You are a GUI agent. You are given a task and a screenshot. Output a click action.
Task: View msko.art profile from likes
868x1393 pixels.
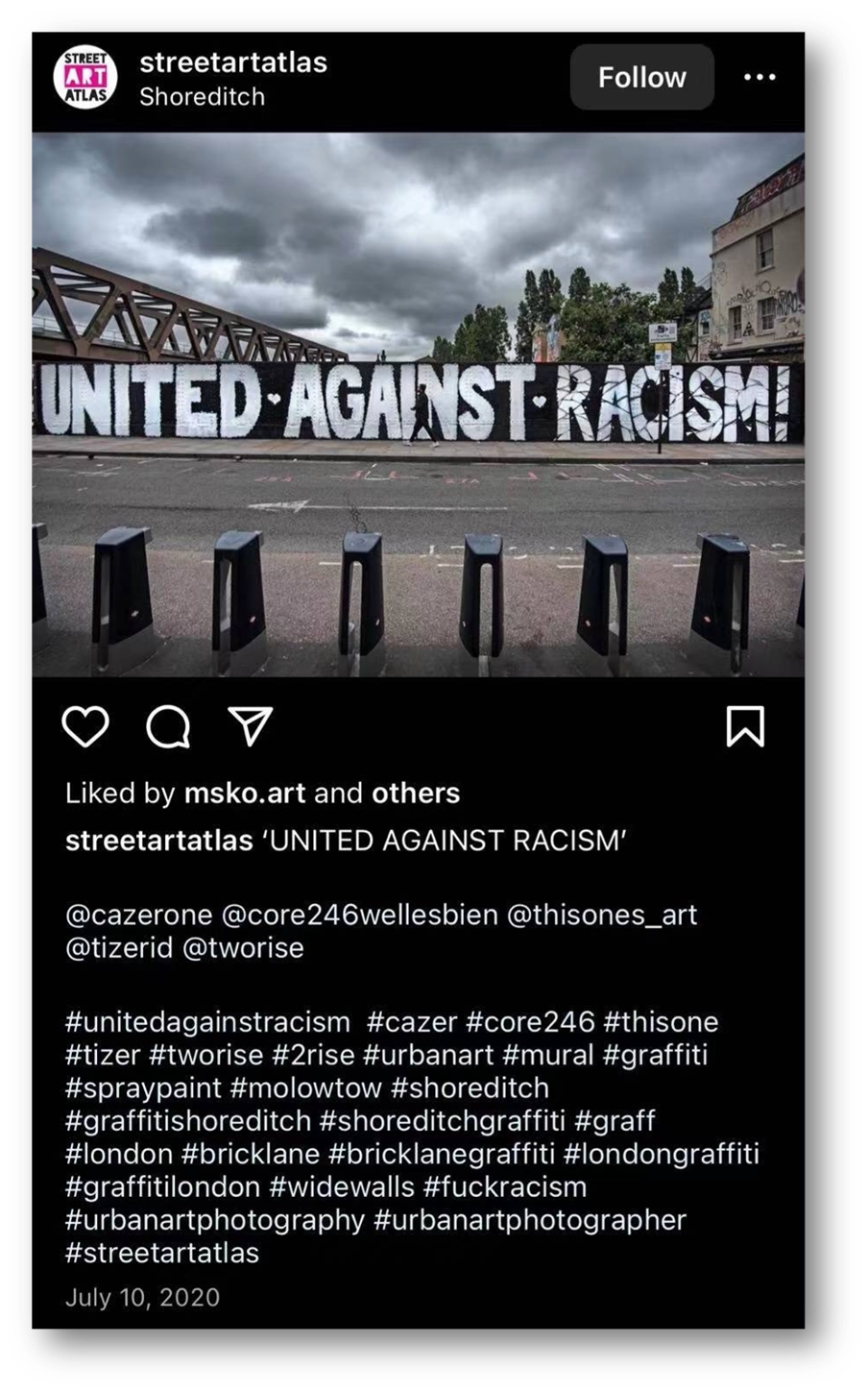tap(245, 793)
